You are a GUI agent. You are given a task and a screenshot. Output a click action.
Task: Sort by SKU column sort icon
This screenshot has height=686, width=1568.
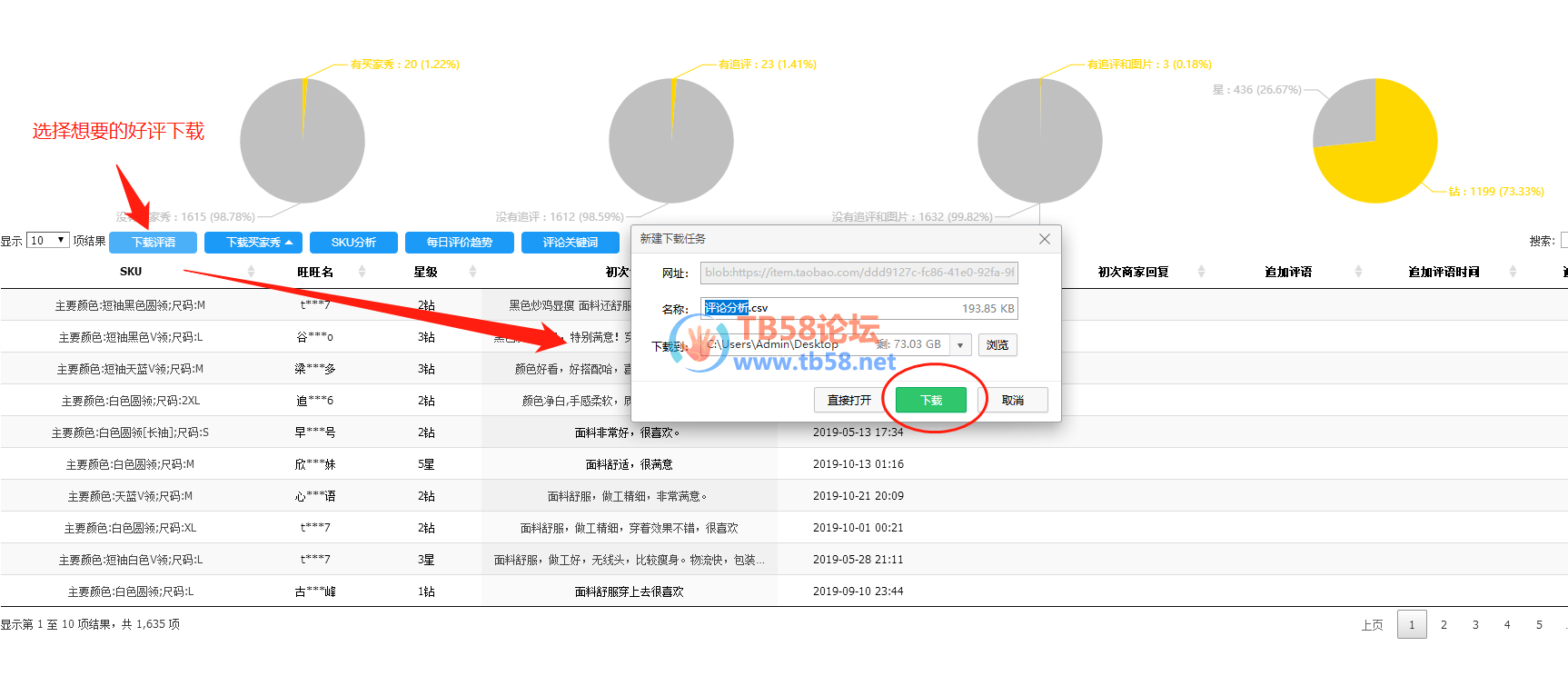tap(251, 272)
